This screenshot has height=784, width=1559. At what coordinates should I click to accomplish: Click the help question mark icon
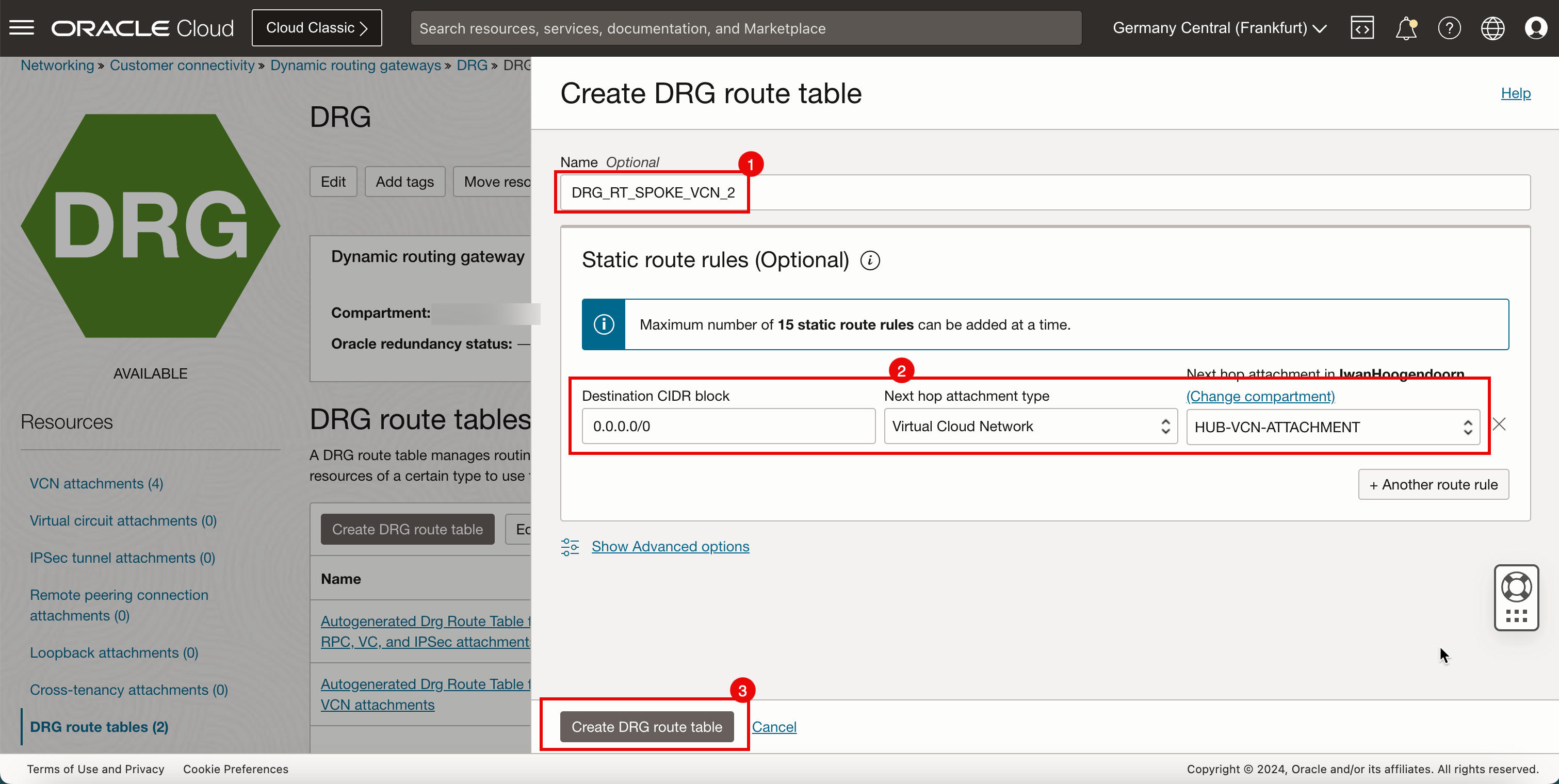pos(1449,28)
